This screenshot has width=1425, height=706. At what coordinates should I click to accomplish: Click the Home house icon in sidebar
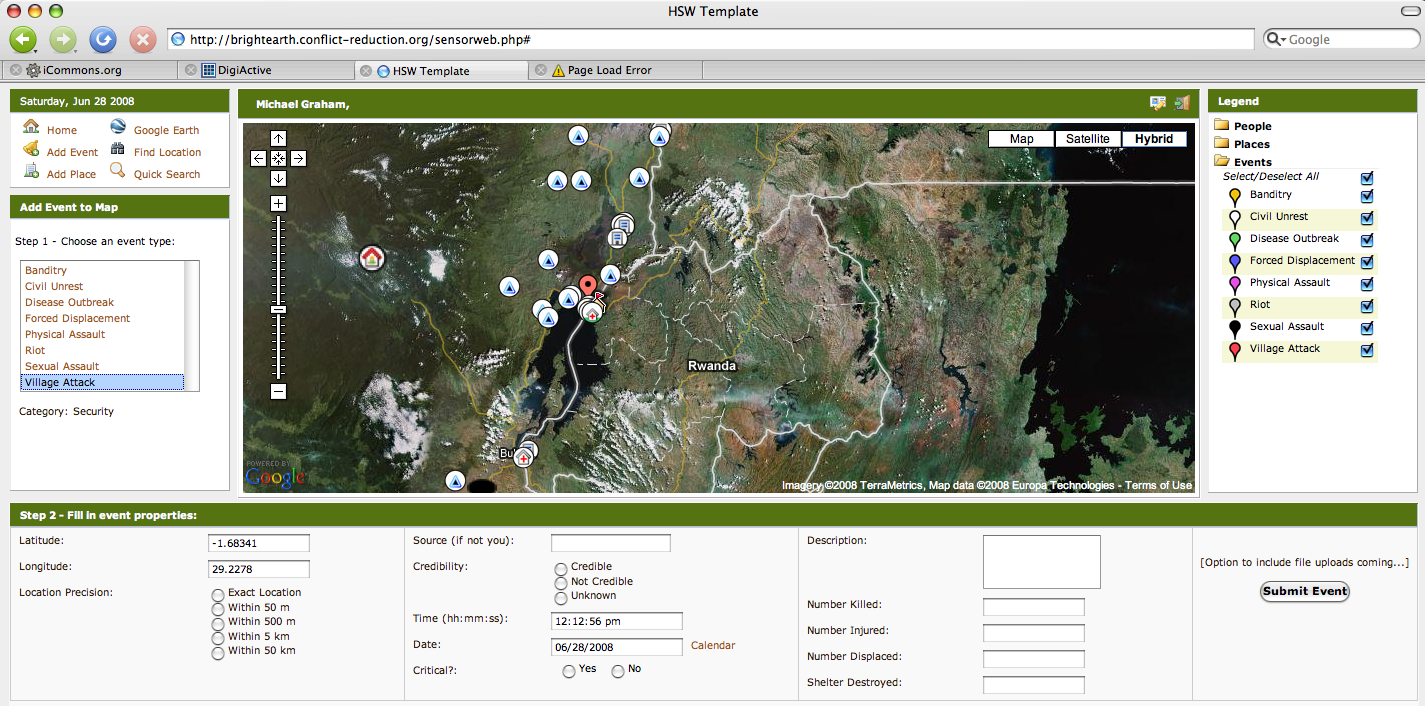click(31, 128)
